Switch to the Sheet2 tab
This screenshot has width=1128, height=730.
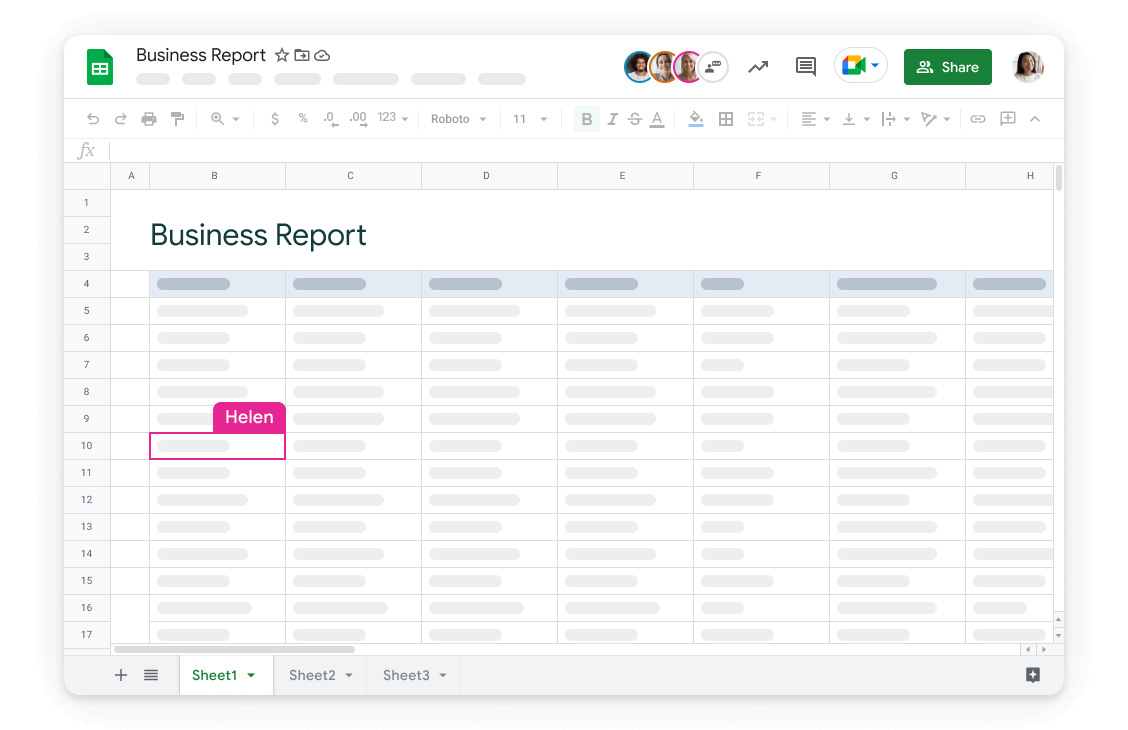point(313,675)
